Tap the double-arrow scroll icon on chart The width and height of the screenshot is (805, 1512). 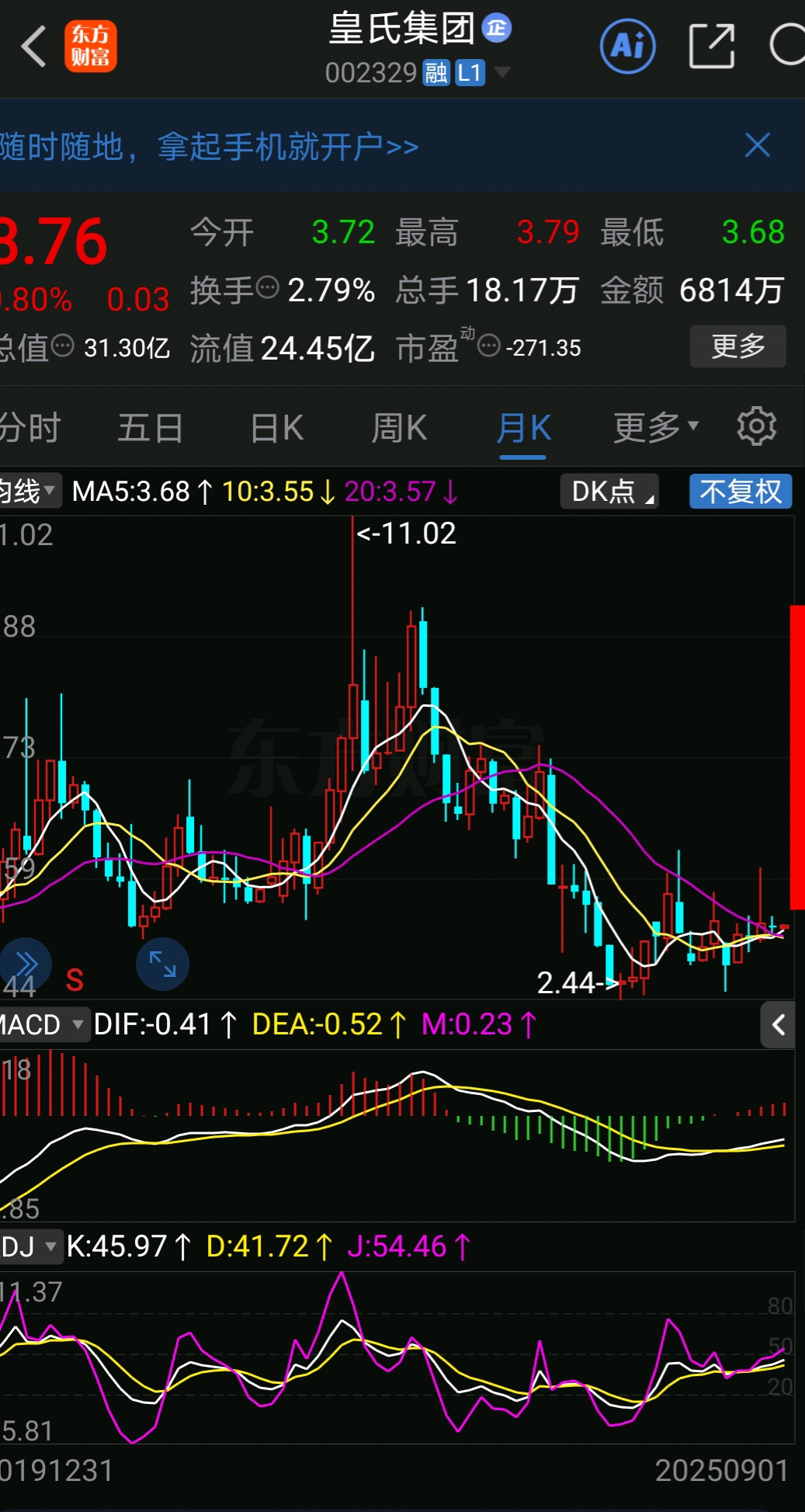point(26,964)
